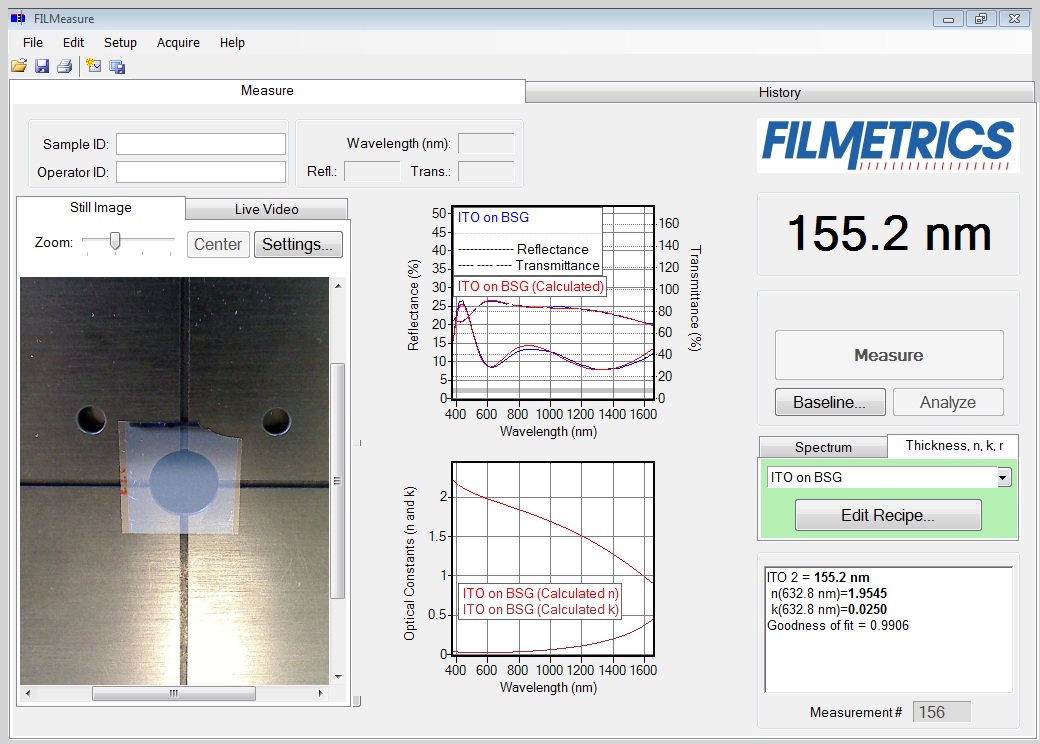Open camera Settings... dialog
Viewport: 1040px width, 744px height.
pyautogui.click(x=298, y=244)
